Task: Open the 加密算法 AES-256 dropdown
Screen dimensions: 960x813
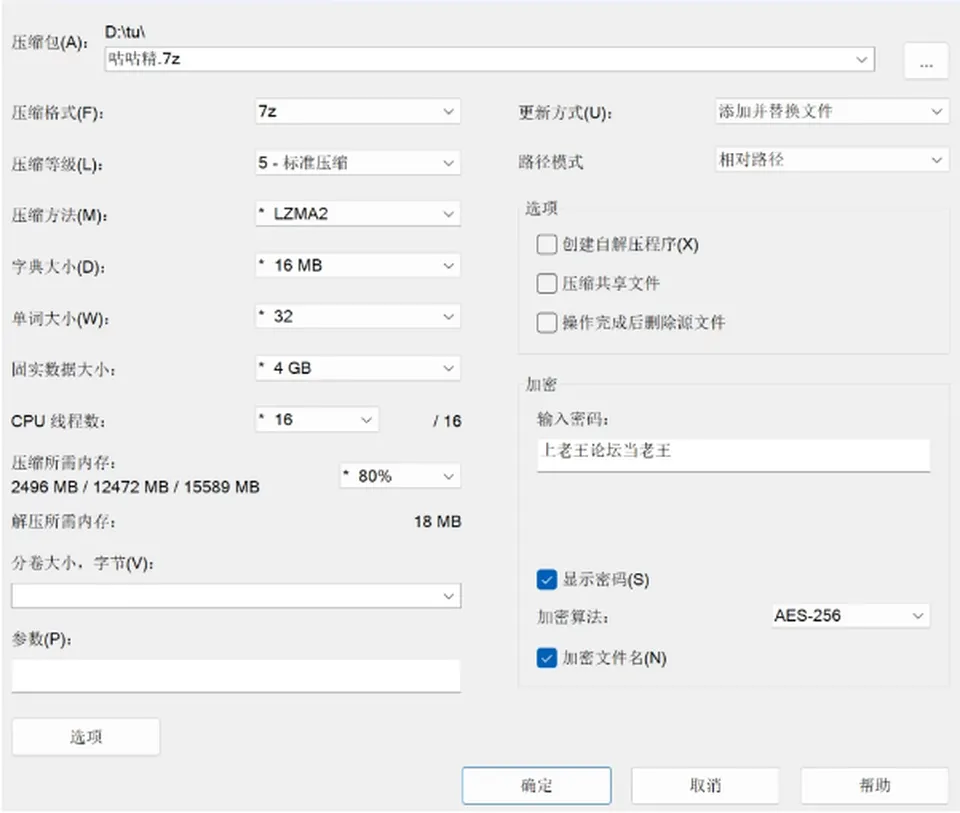Action: click(851, 615)
